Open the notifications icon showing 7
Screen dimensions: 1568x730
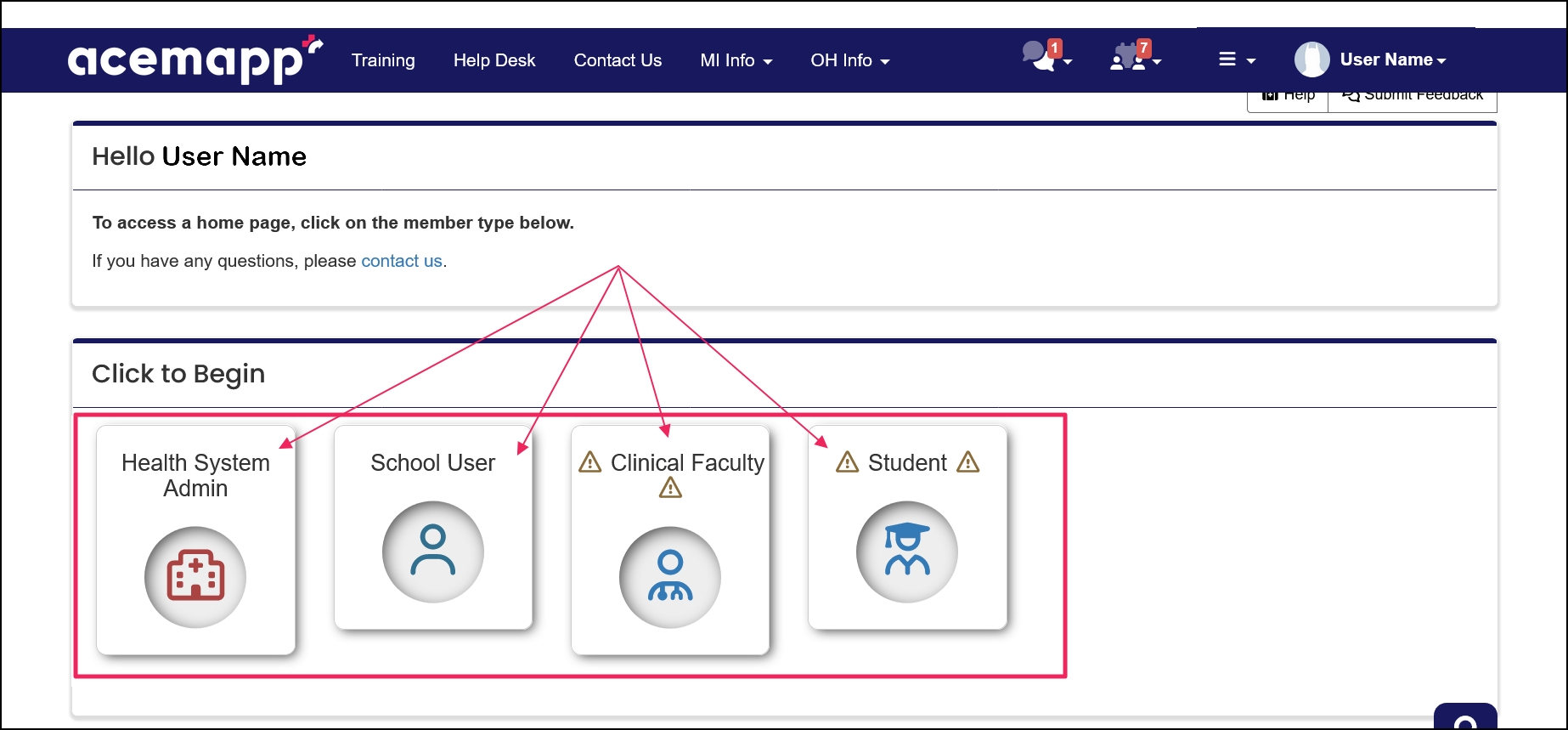[1136, 56]
